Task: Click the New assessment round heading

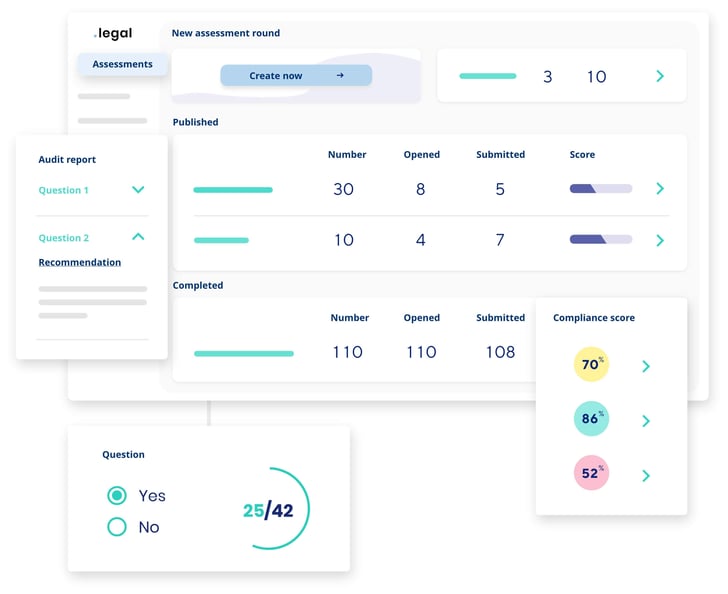Action: pos(226,33)
